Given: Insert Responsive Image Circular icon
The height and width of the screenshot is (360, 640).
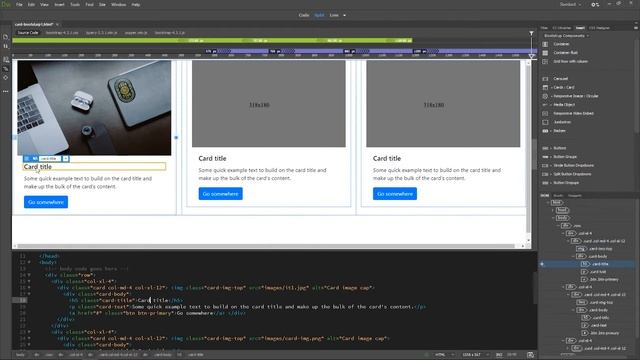Looking at the screenshot, I should 545,96.
